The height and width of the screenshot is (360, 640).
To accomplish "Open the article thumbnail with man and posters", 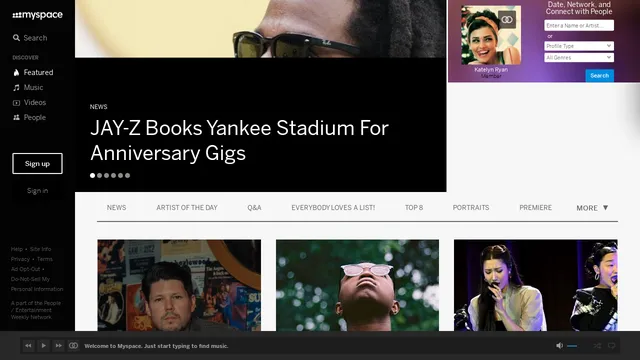I will point(179,285).
